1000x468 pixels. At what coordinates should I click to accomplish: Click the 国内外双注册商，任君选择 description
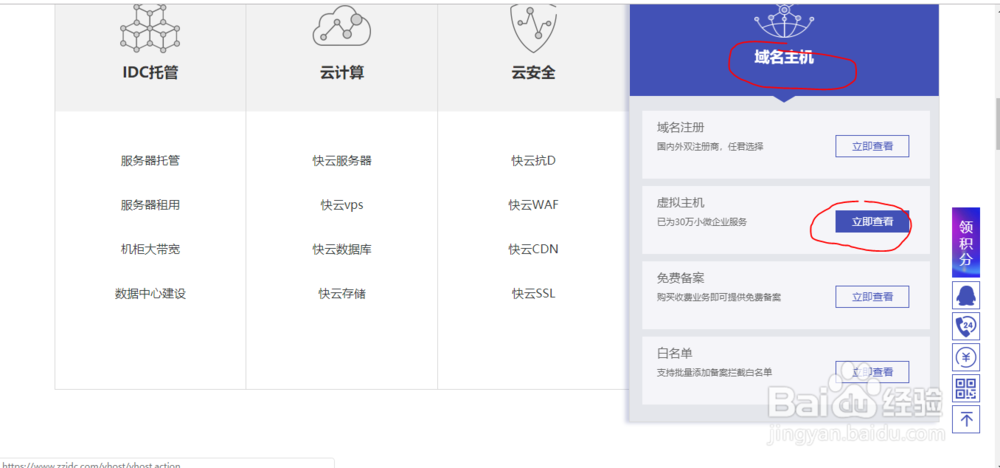710,147
